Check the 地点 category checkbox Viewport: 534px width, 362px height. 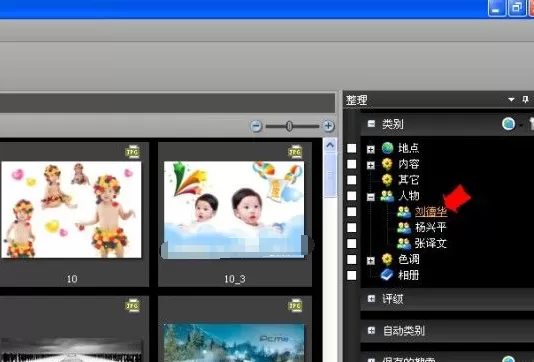pyautogui.click(x=352, y=148)
